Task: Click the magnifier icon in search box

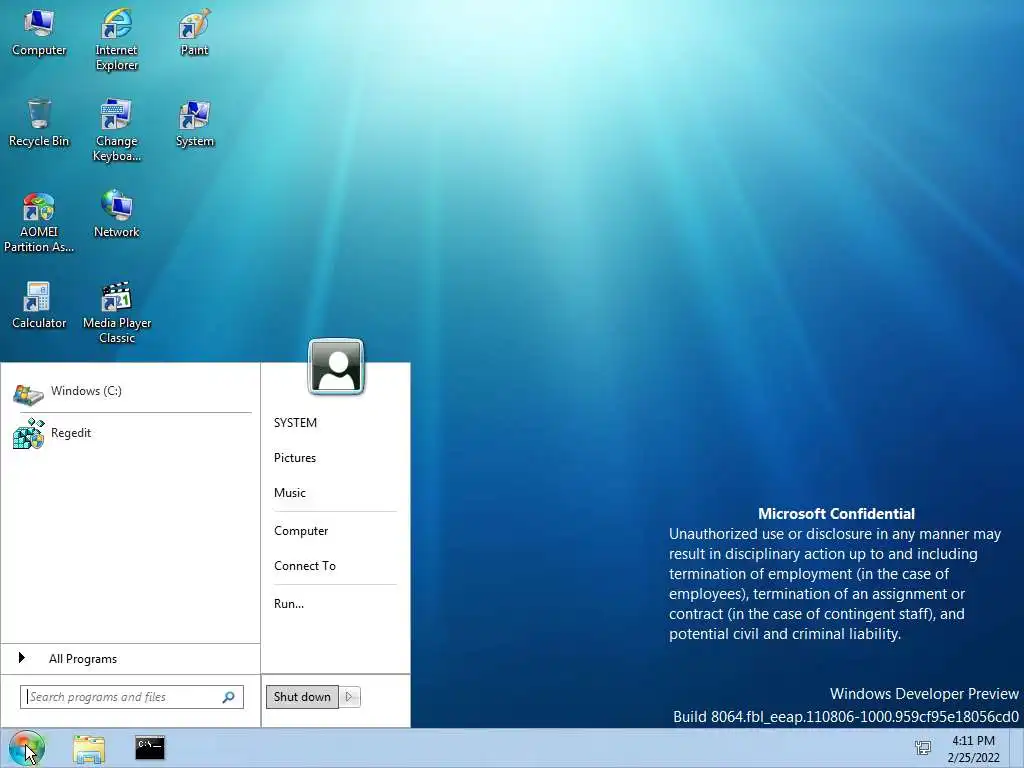Action: tap(229, 697)
